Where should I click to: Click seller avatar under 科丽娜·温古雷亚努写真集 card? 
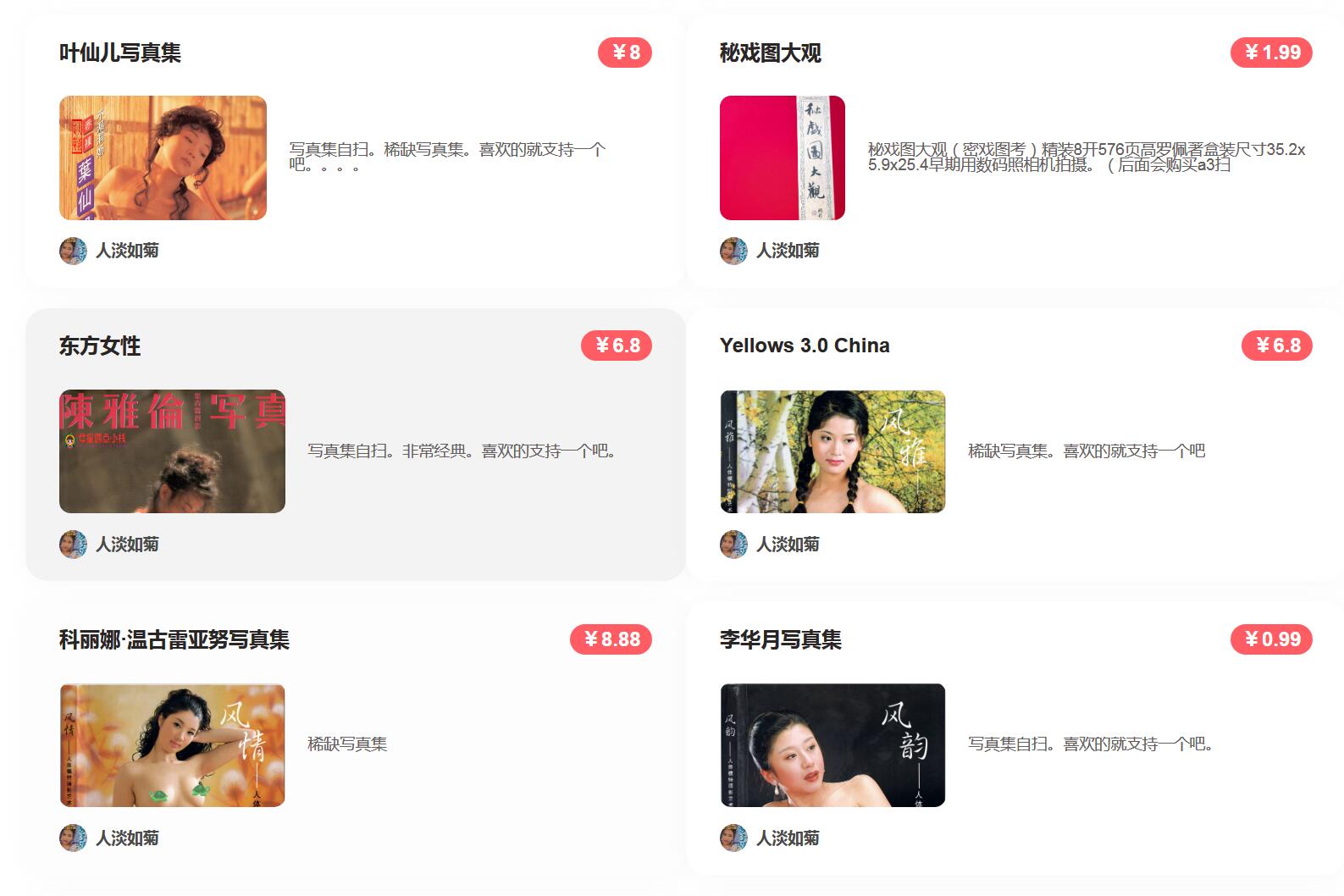coord(73,838)
